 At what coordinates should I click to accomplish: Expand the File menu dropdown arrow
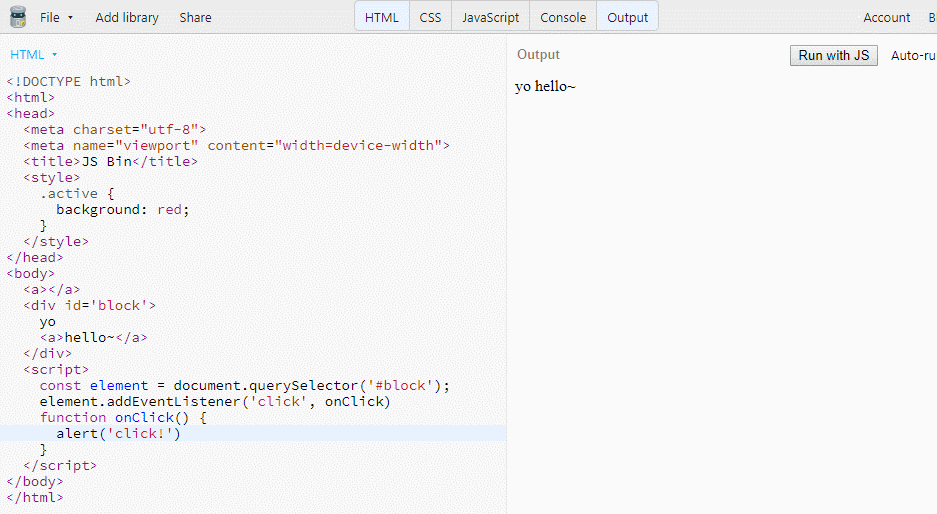pos(71,18)
